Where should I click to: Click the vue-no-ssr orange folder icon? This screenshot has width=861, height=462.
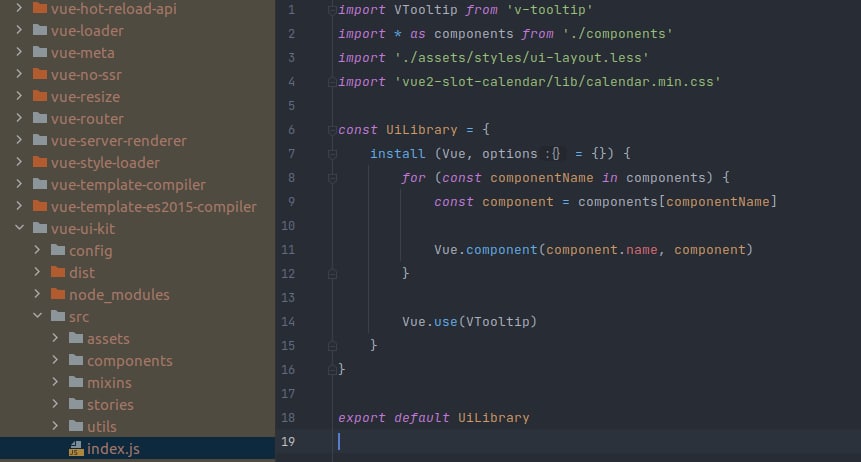point(40,74)
